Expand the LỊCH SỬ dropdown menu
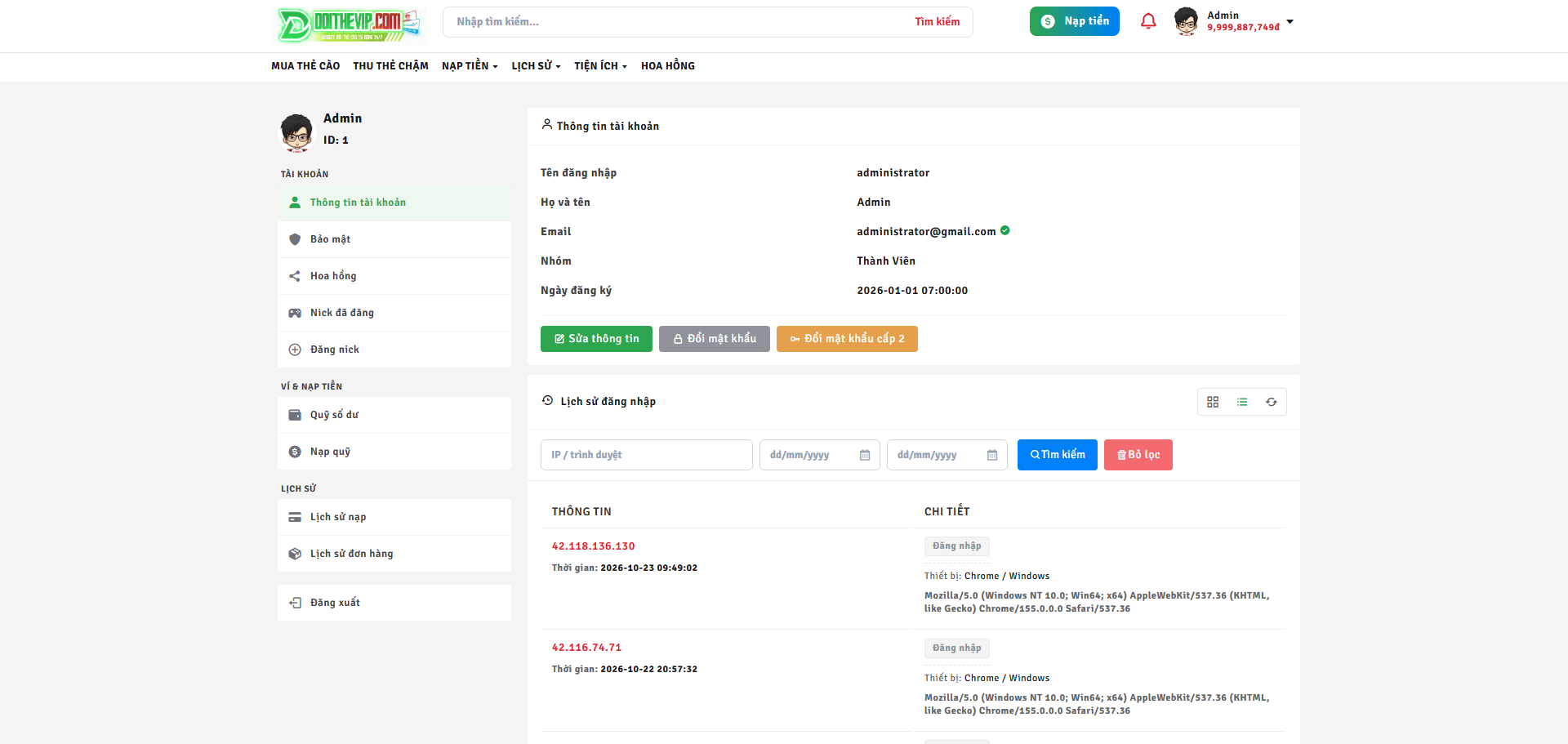Viewport: 1568px width, 744px height. pyautogui.click(x=536, y=66)
